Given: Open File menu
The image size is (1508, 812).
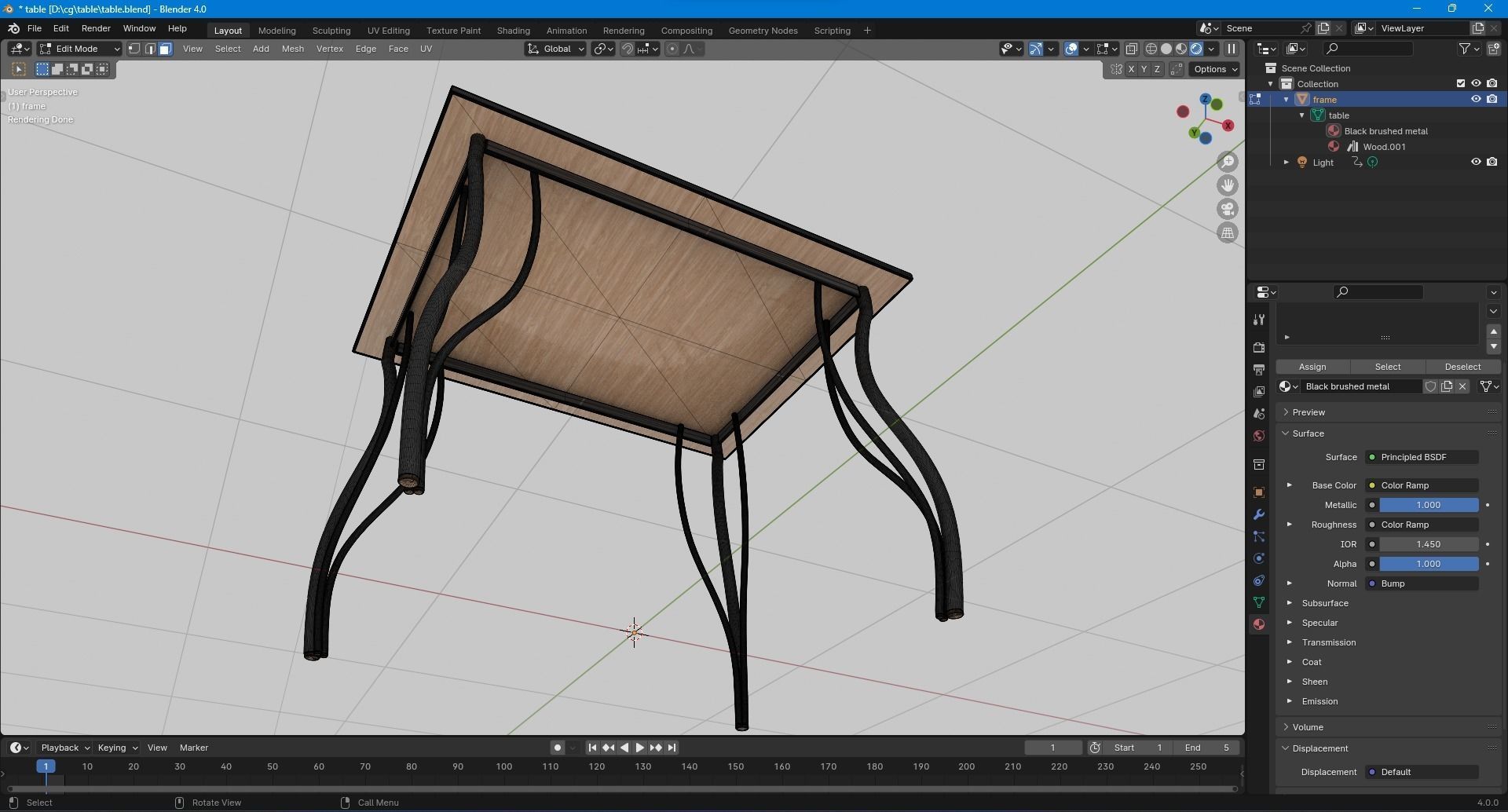Looking at the screenshot, I should click(35, 28).
